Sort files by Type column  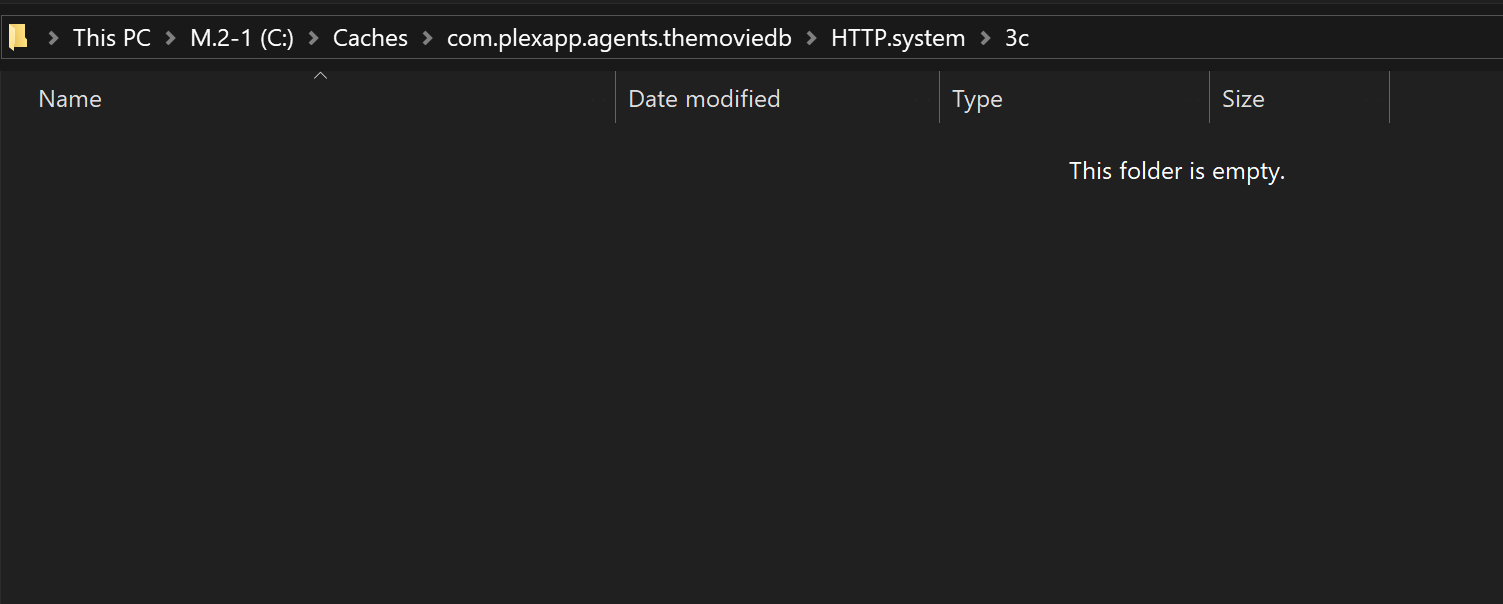click(x=977, y=99)
